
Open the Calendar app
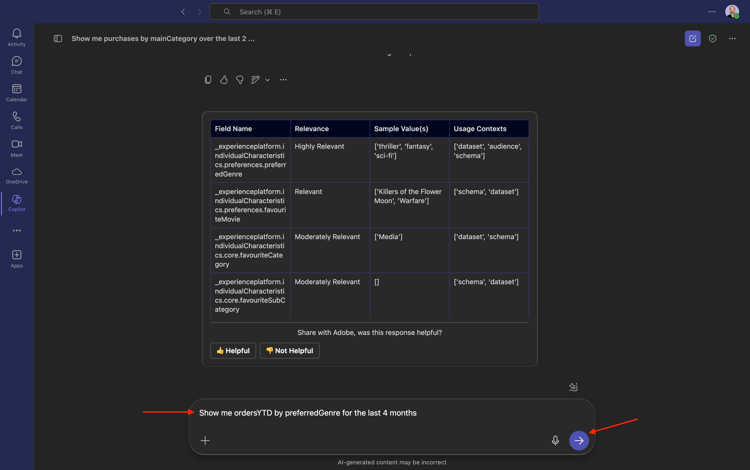pos(16,92)
